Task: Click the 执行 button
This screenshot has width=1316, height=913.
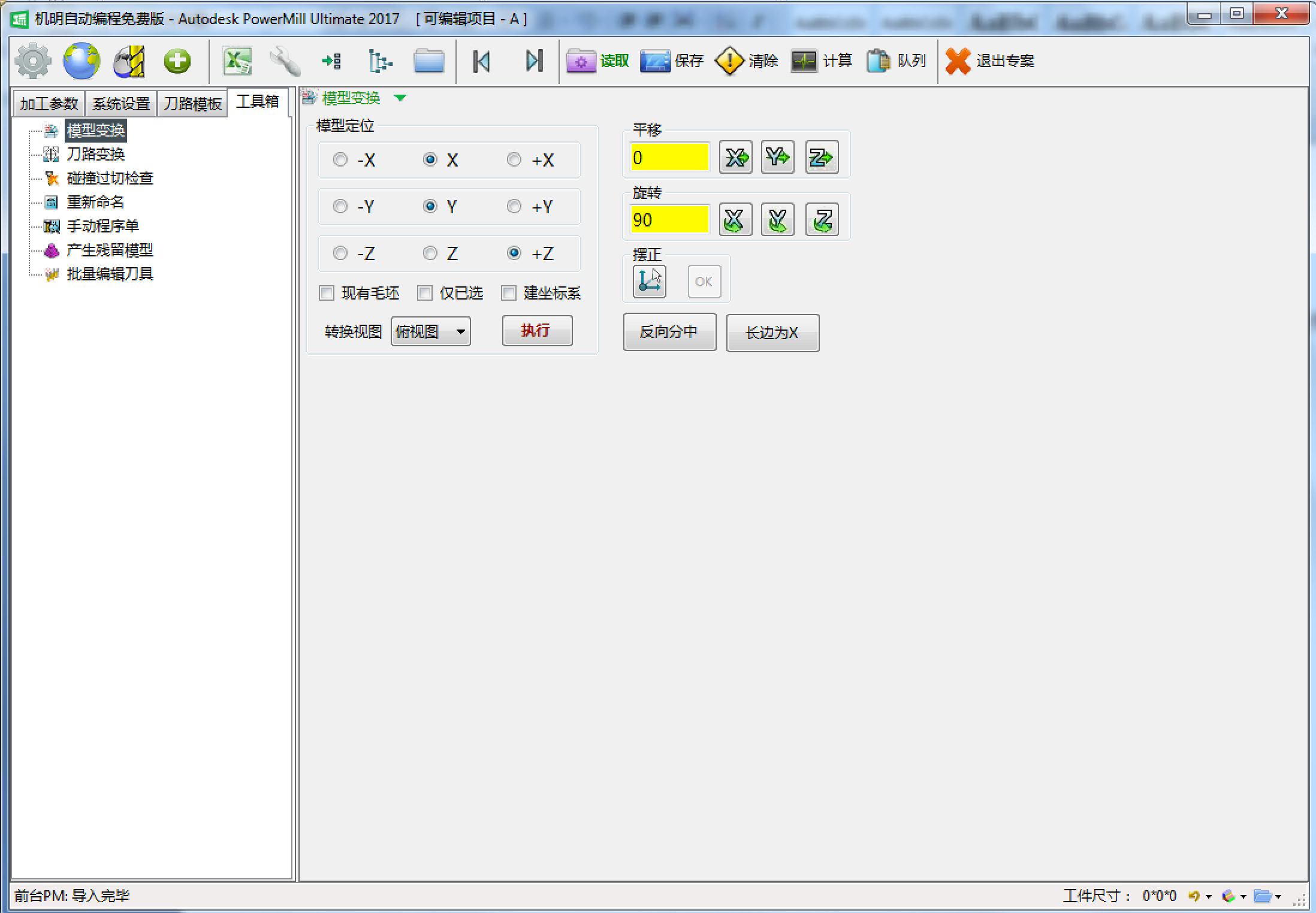Action: (x=537, y=331)
